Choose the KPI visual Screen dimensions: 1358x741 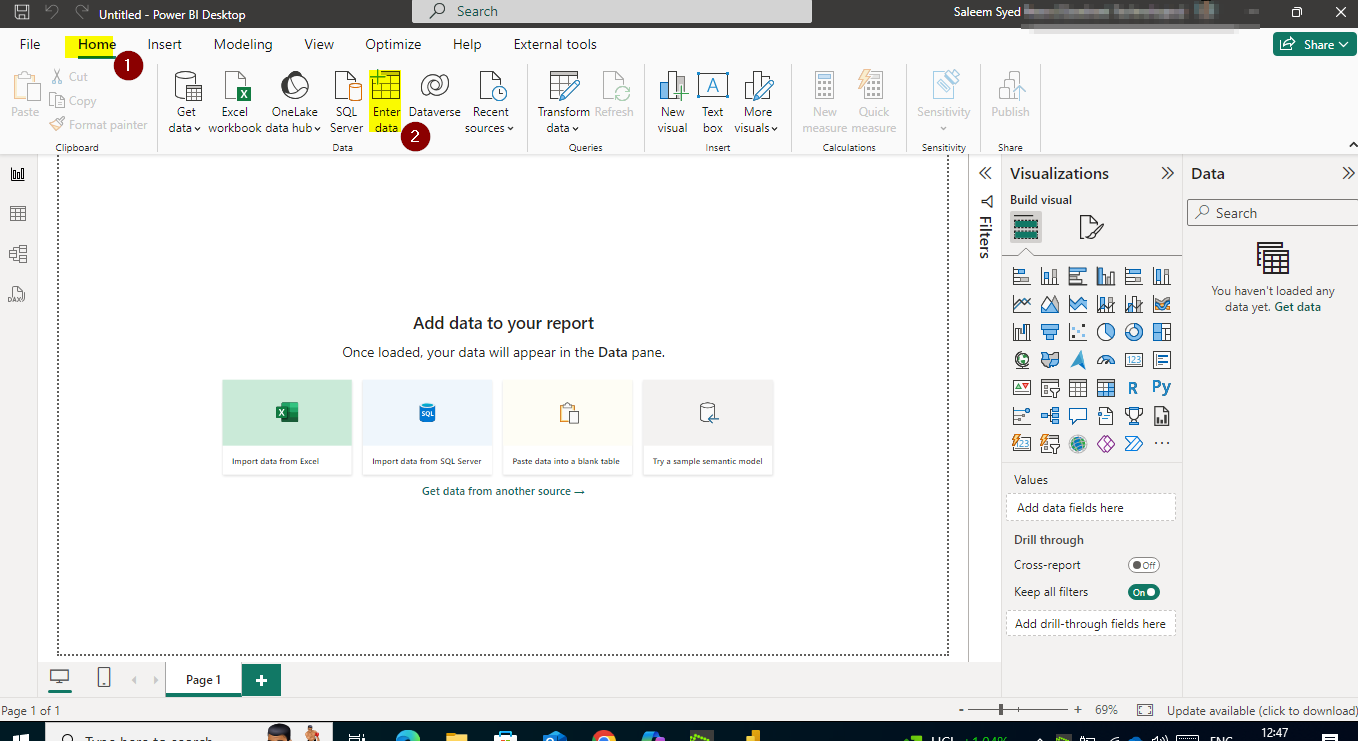click(1021, 388)
